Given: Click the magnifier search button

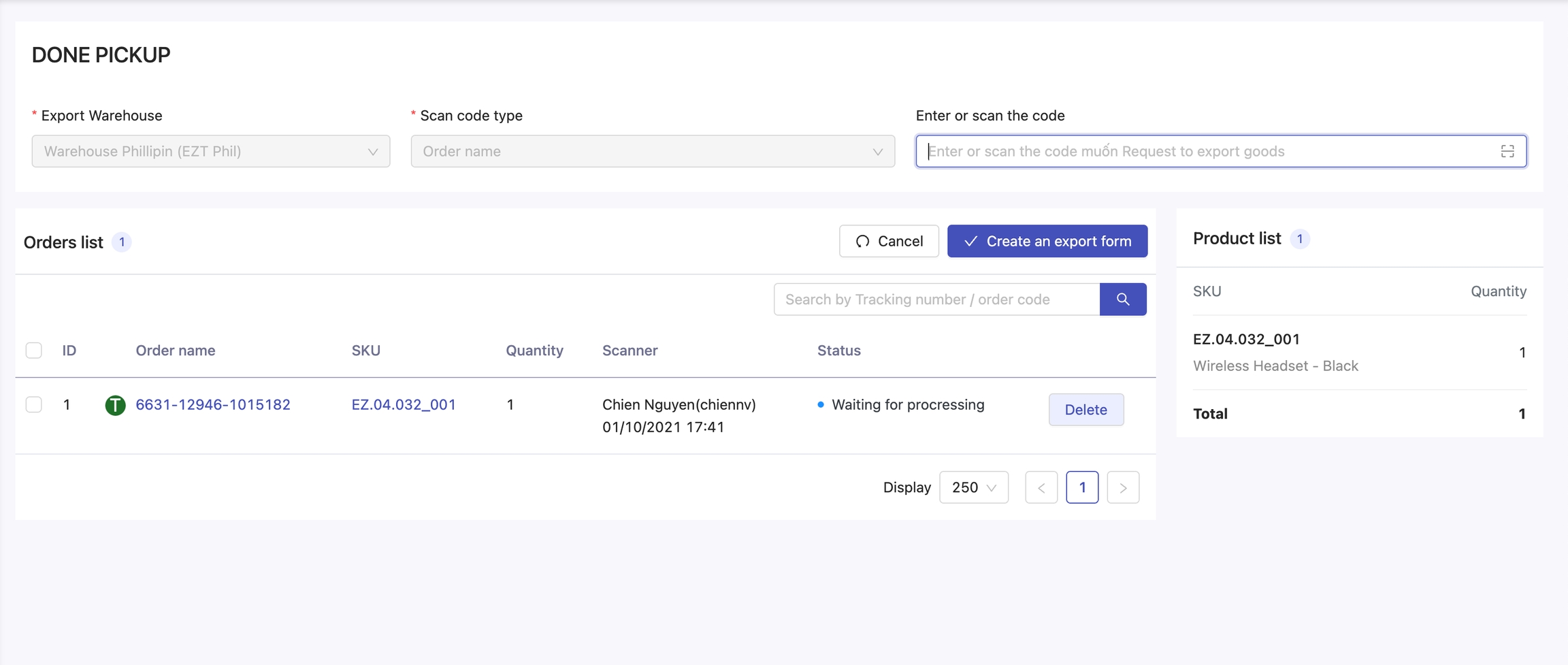Looking at the screenshot, I should tap(1122, 299).
